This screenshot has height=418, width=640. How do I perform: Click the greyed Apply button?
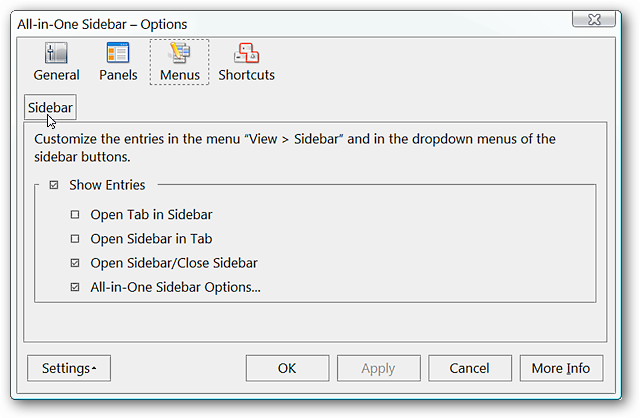[x=378, y=368]
